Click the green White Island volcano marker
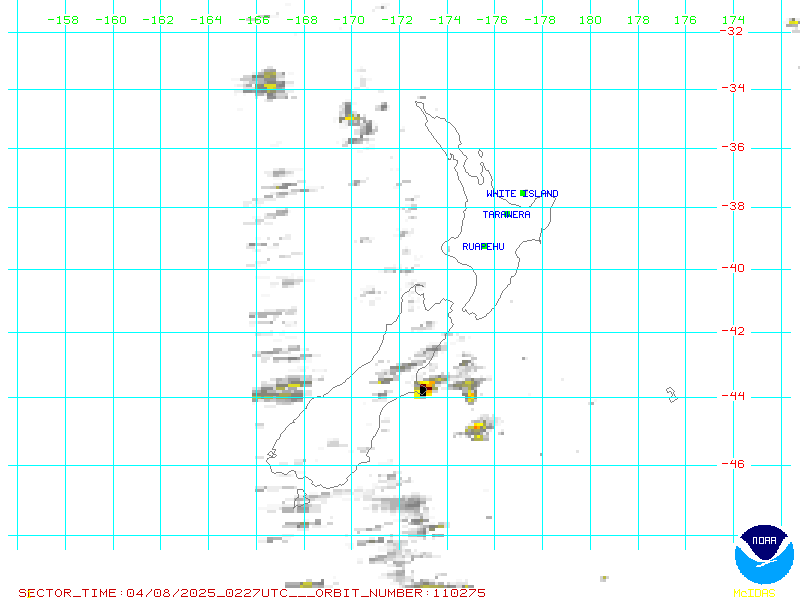 coord(522,193)
